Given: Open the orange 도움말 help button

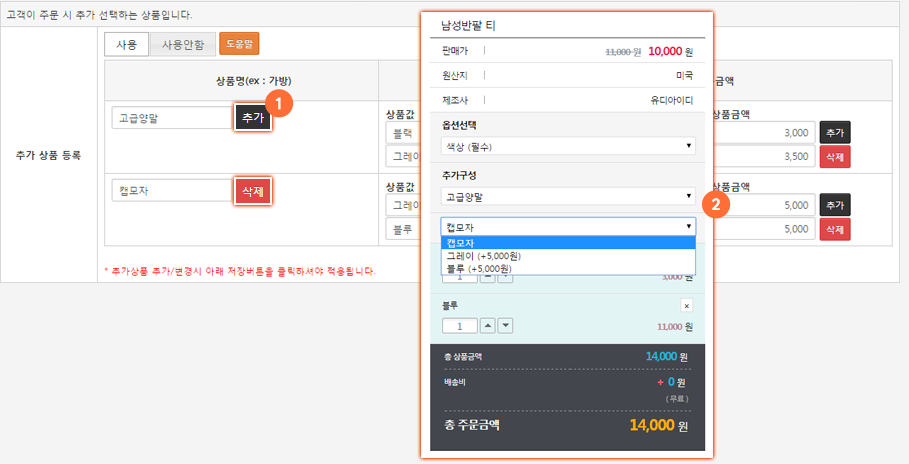Looking at the screenshot, I should tap(239, 44).
